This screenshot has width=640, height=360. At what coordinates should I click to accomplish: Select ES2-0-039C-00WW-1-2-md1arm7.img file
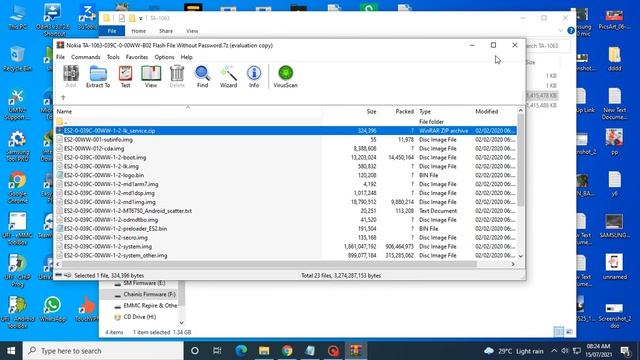286,184
